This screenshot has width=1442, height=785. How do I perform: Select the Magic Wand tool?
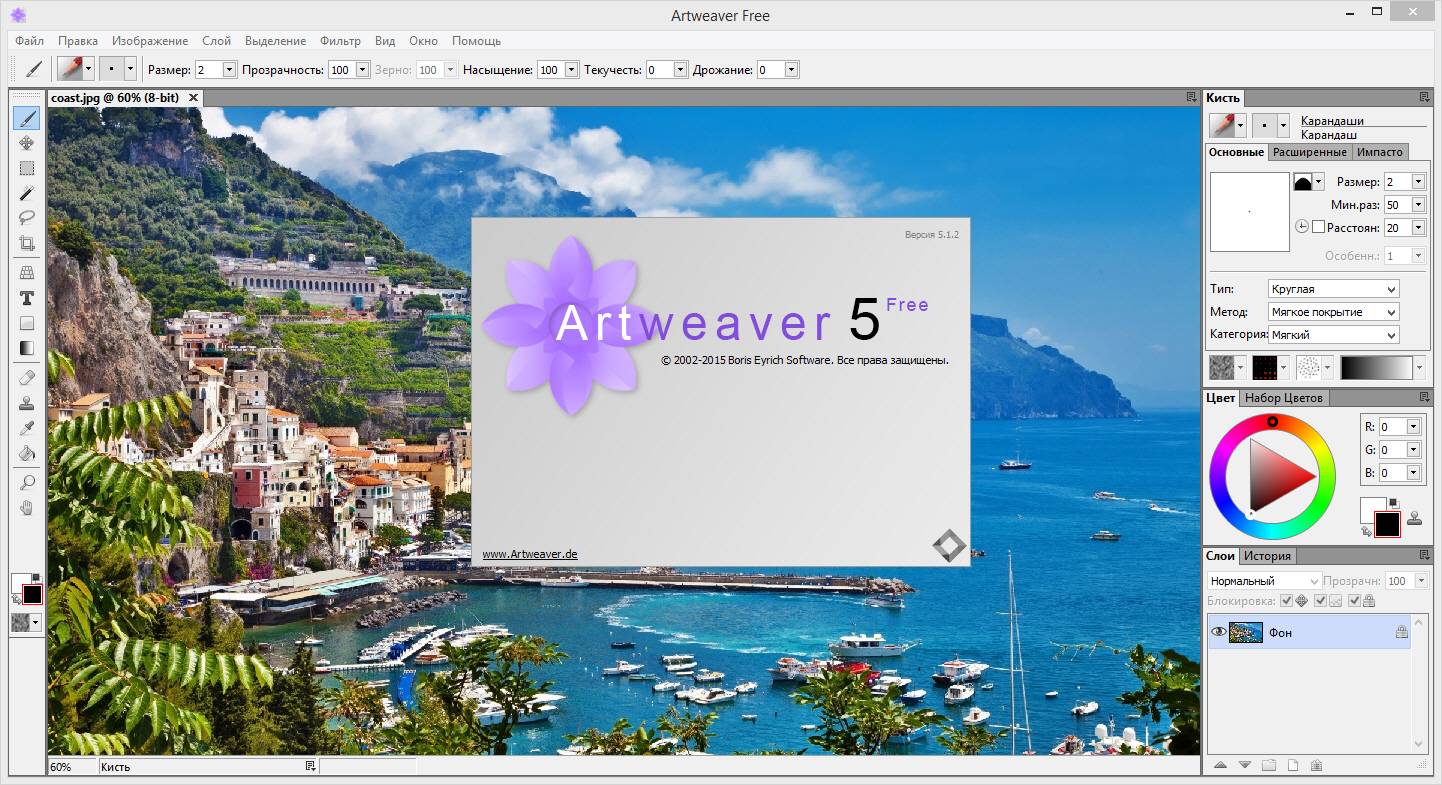[27, 192]
